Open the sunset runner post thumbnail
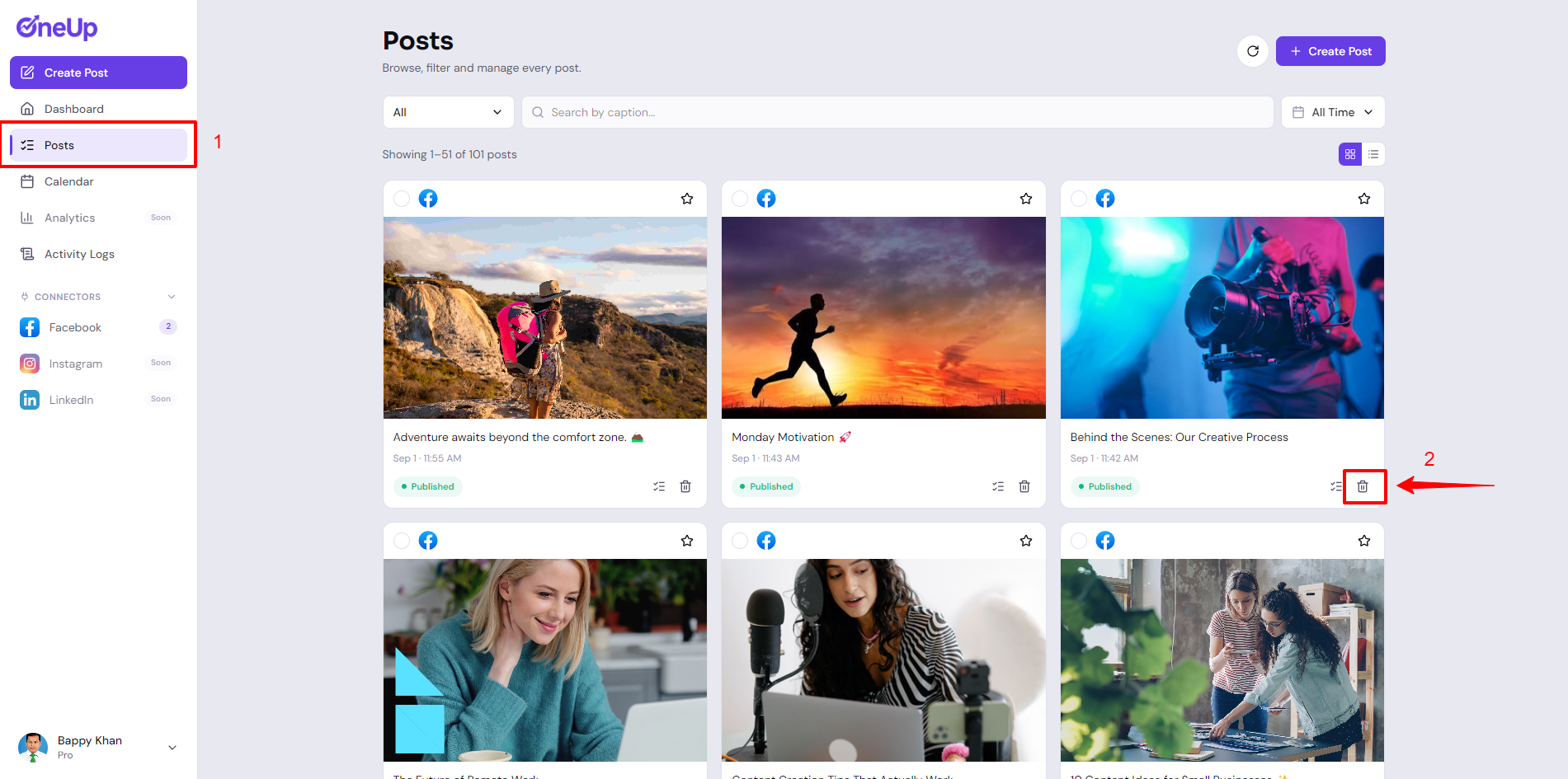 click(x=883, y=317)
